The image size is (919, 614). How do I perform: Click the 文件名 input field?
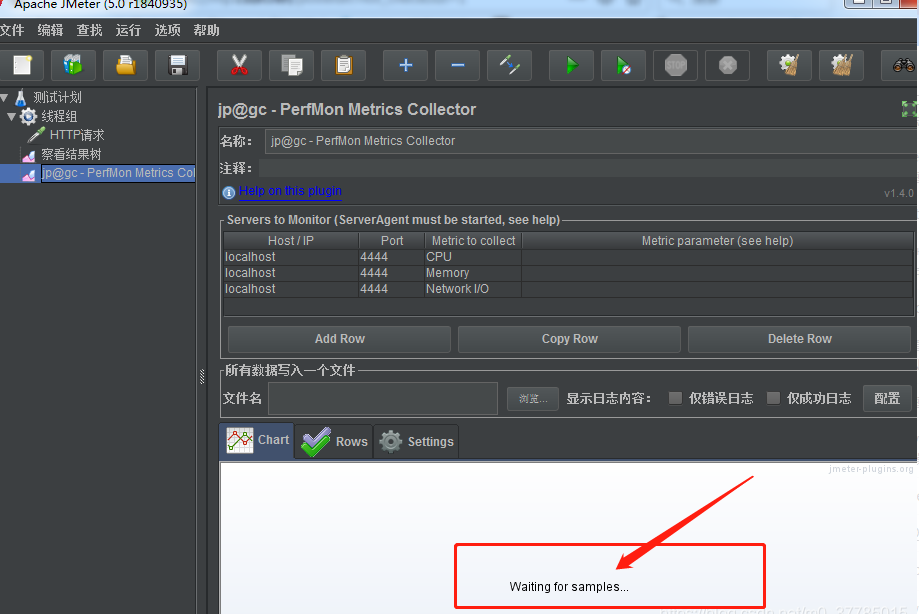(383, 399)
